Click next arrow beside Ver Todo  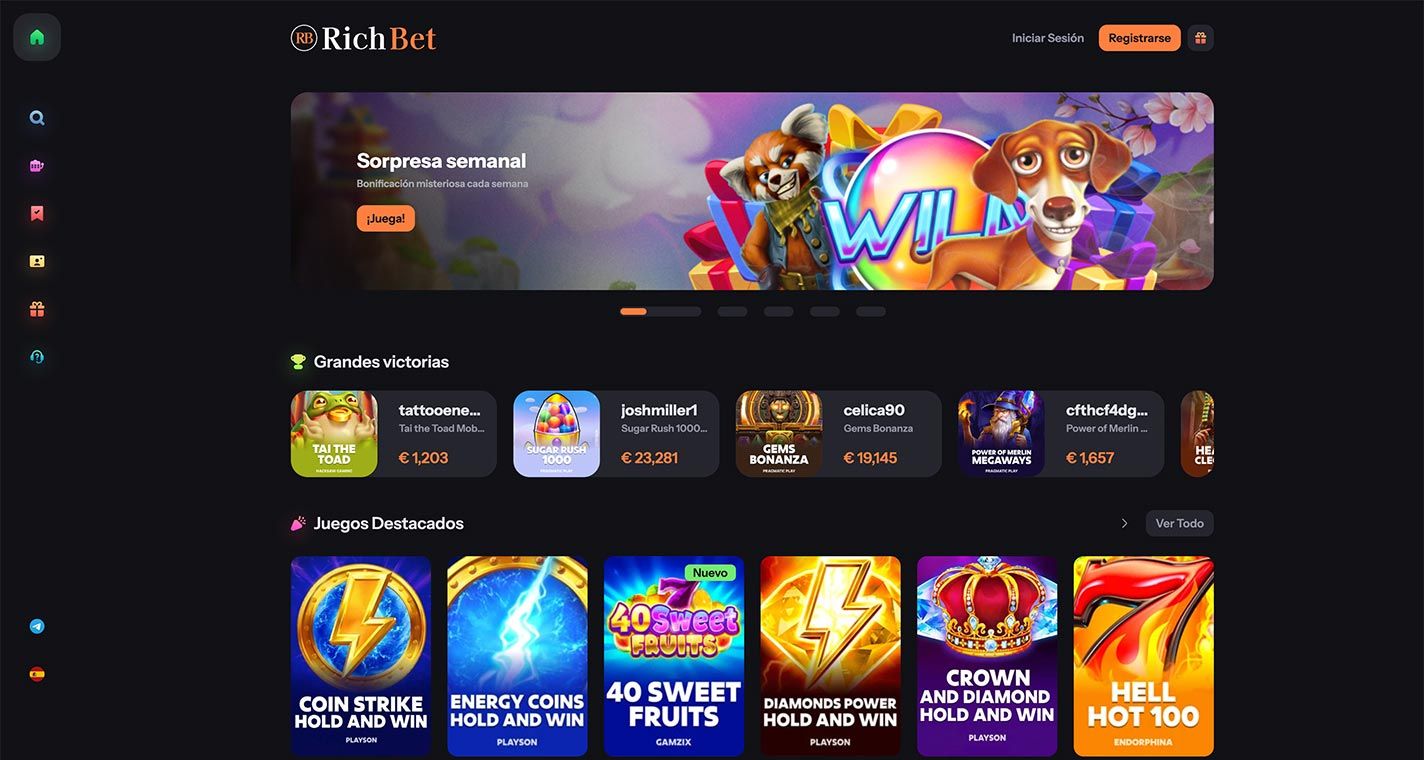[1124, 523]
